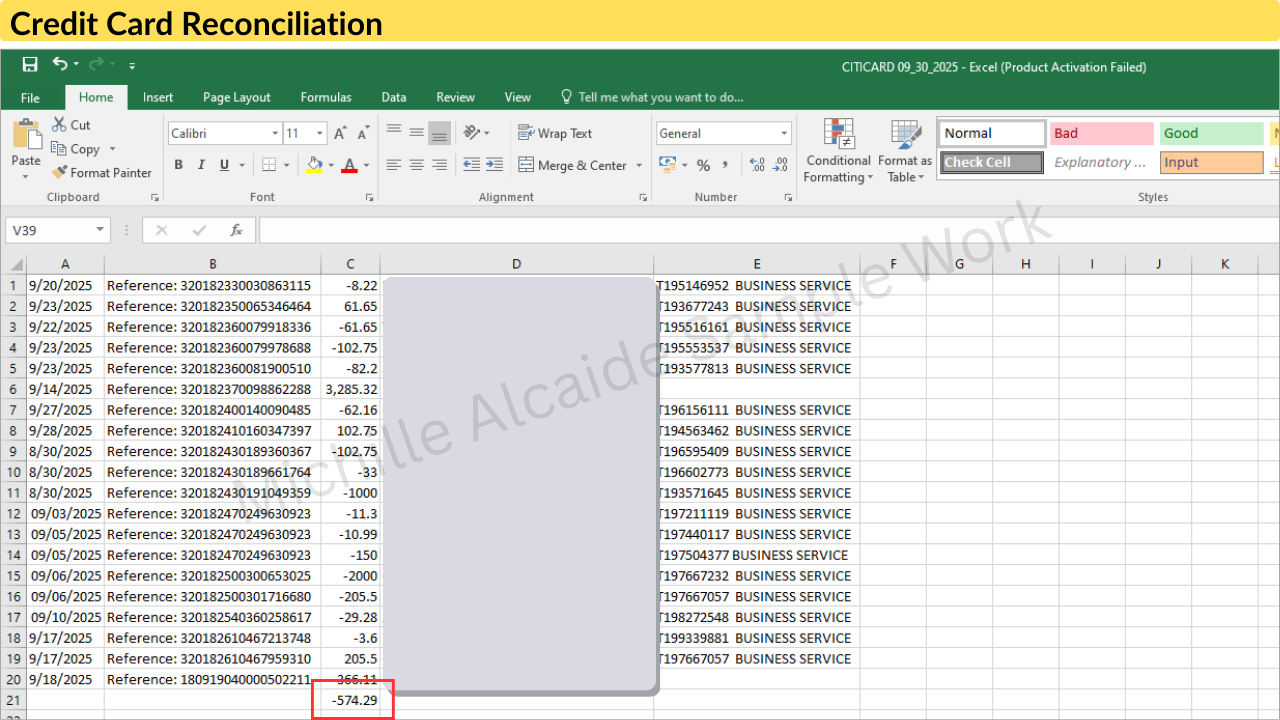
Task: Apply the yellow fill color bucket
Action: [x=314, y=165]
